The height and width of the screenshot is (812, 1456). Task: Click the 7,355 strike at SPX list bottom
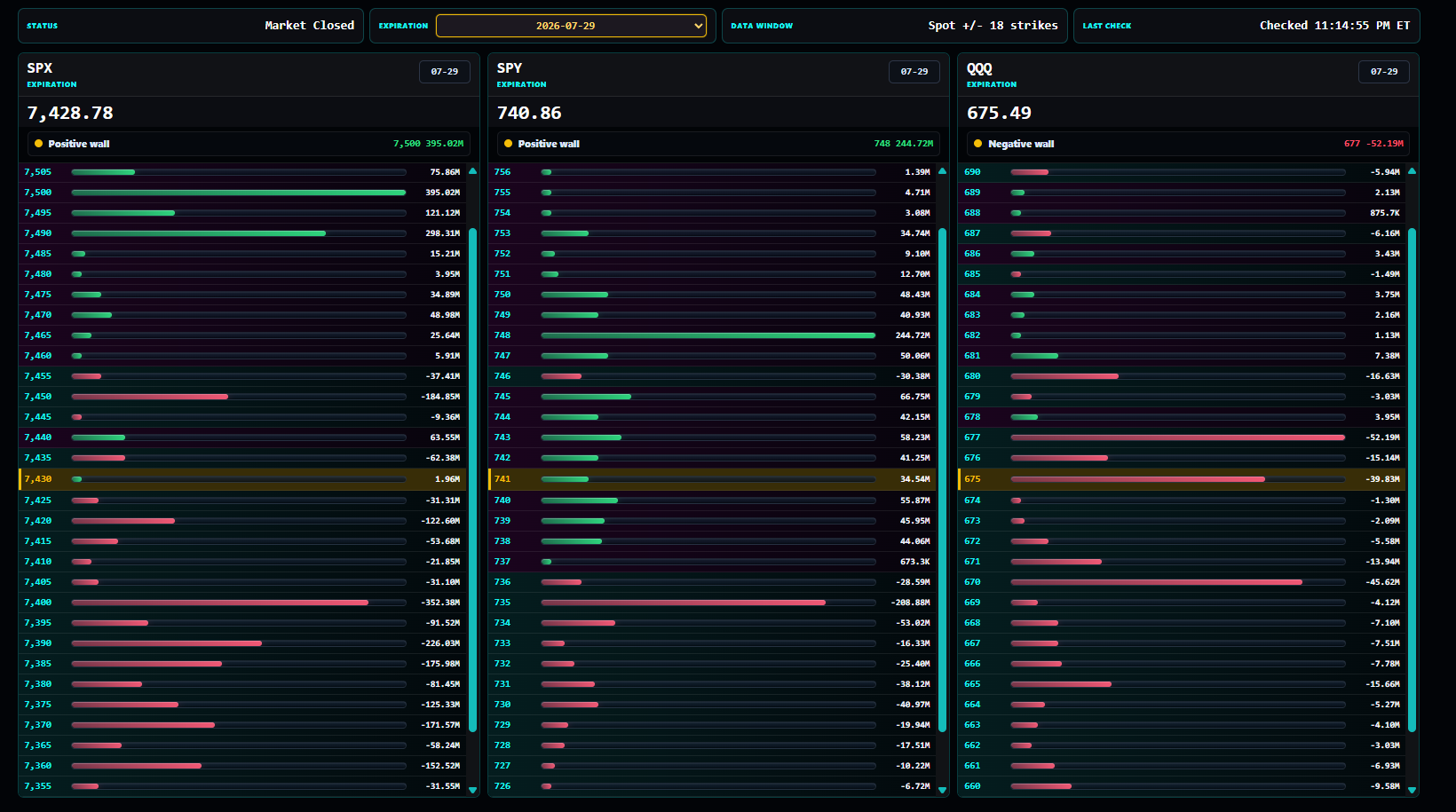(38, 786)
